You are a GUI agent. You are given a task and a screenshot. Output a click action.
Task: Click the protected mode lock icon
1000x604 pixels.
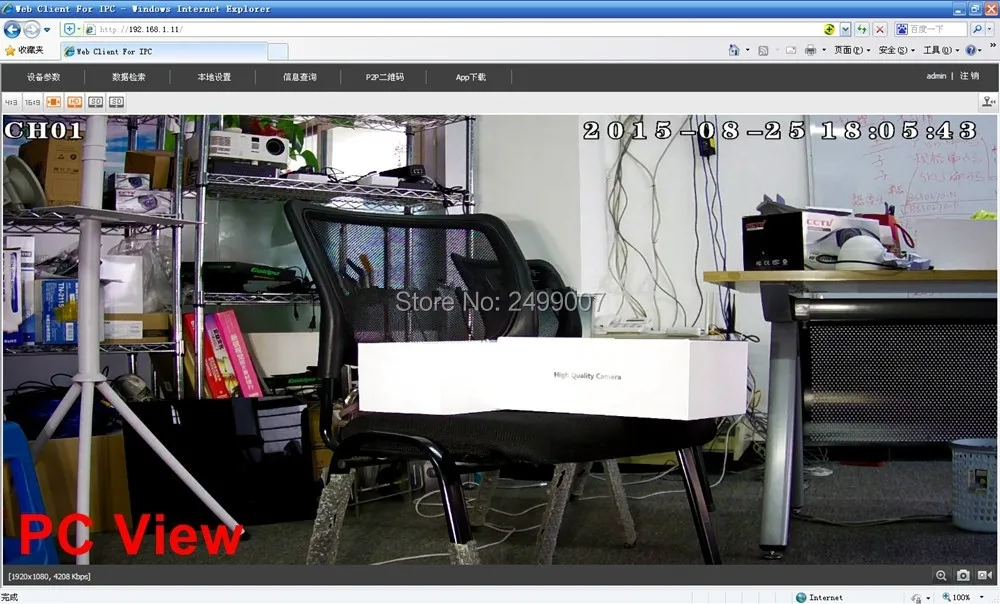[x=916, y=598]
